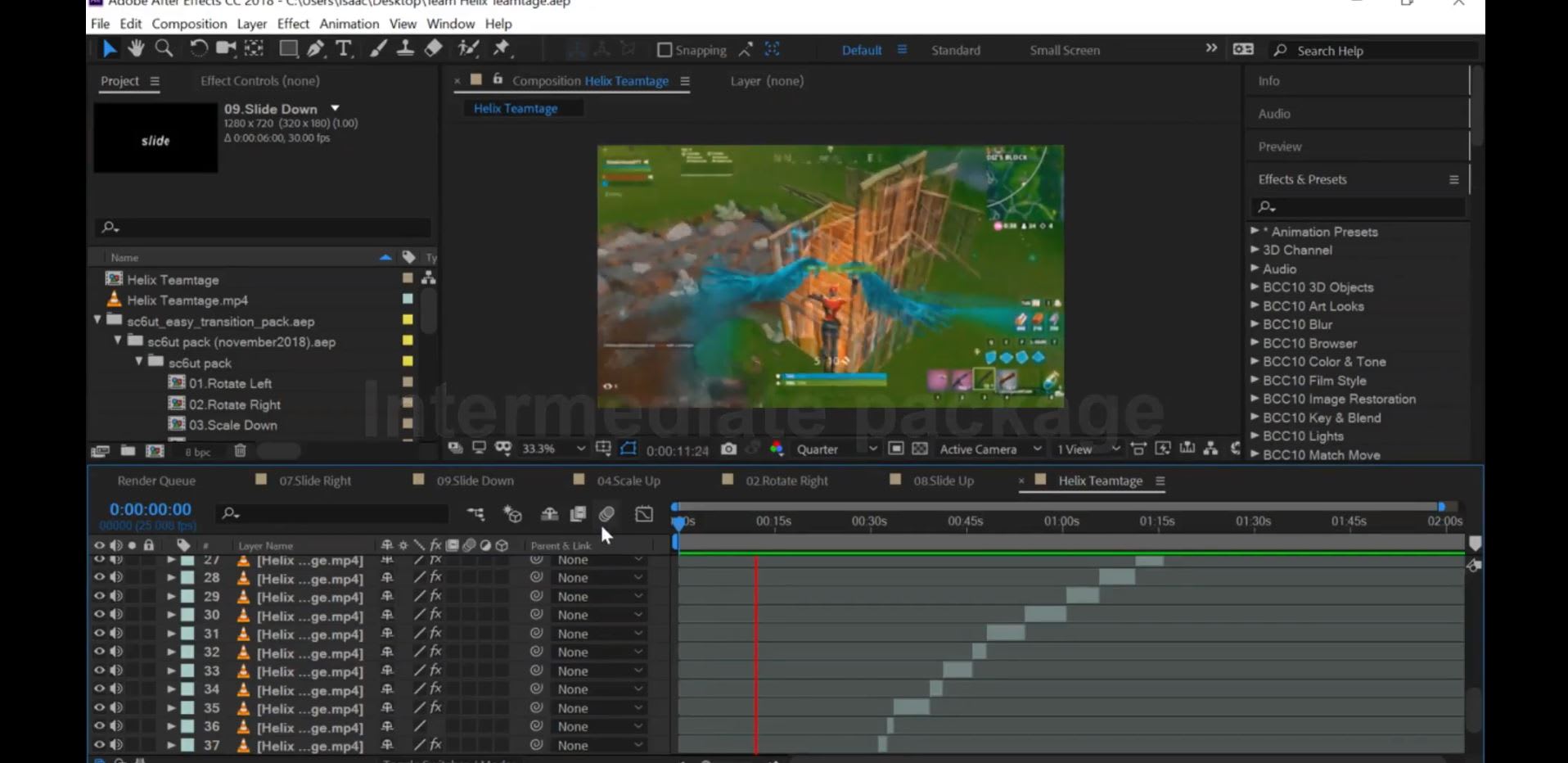Enable the Snapping checkbox

point(665,50)
